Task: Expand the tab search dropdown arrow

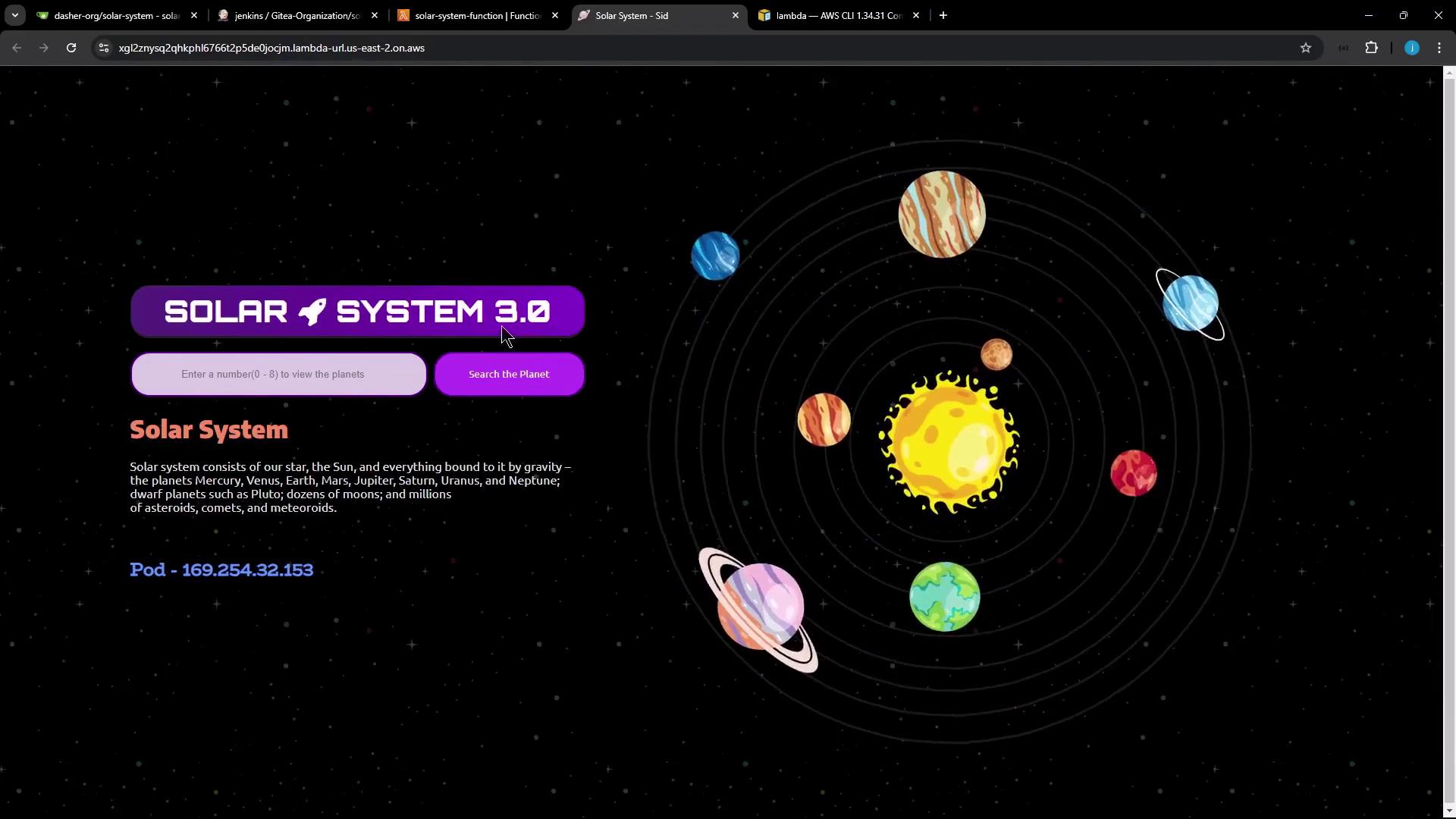Action: pyautogui.click(x=14, y=15)
